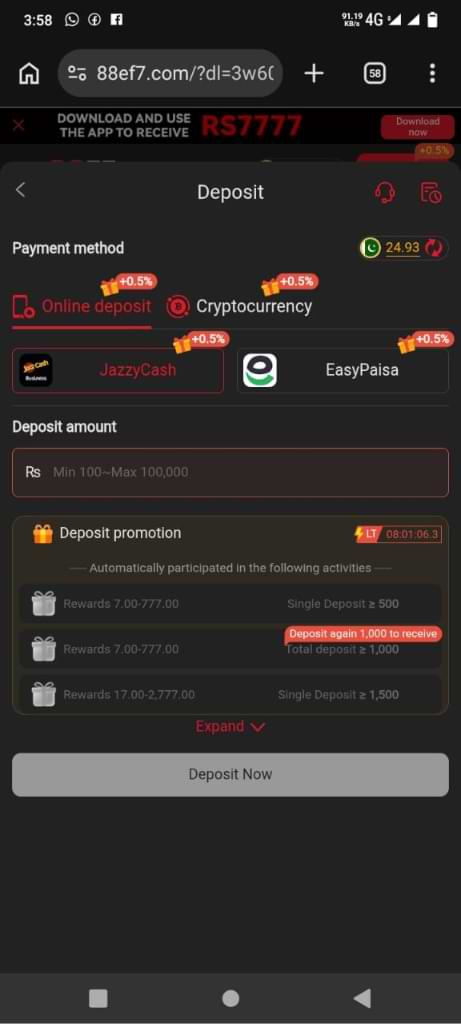Select JazzyCash payment option
Image resolution: width=461 pixels, height=1024 pixels.
pyautogui.click(x=118, y=370)
